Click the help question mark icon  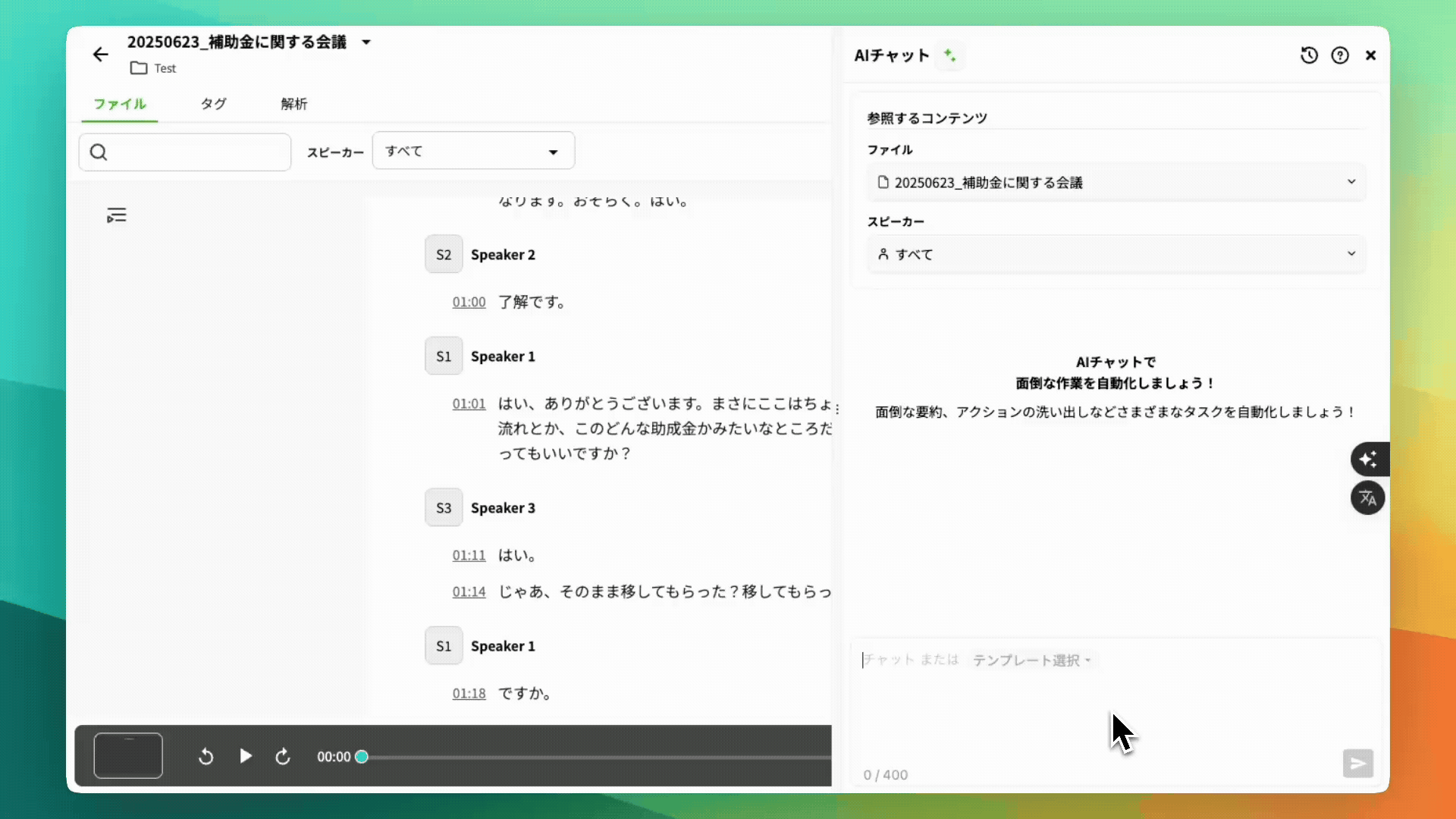point(1341,55)
